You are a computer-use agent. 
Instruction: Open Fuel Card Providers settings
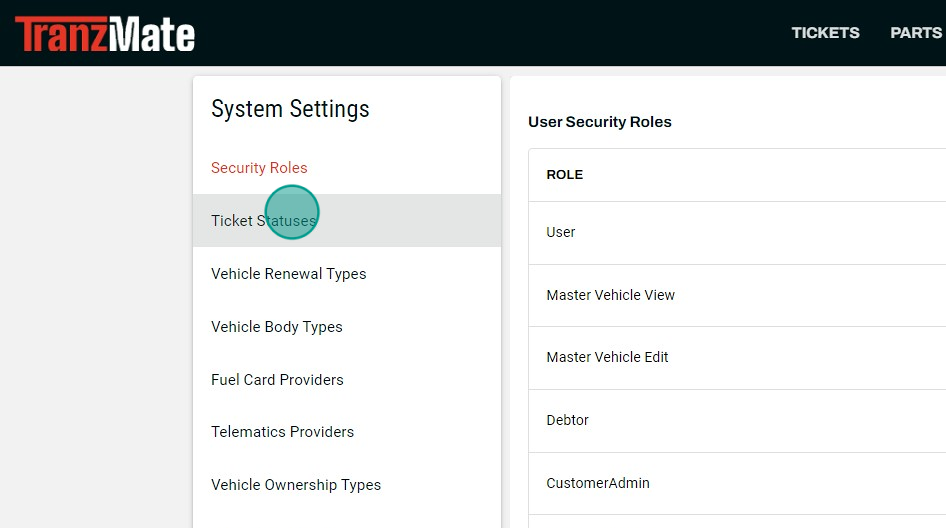coord(347,380)
